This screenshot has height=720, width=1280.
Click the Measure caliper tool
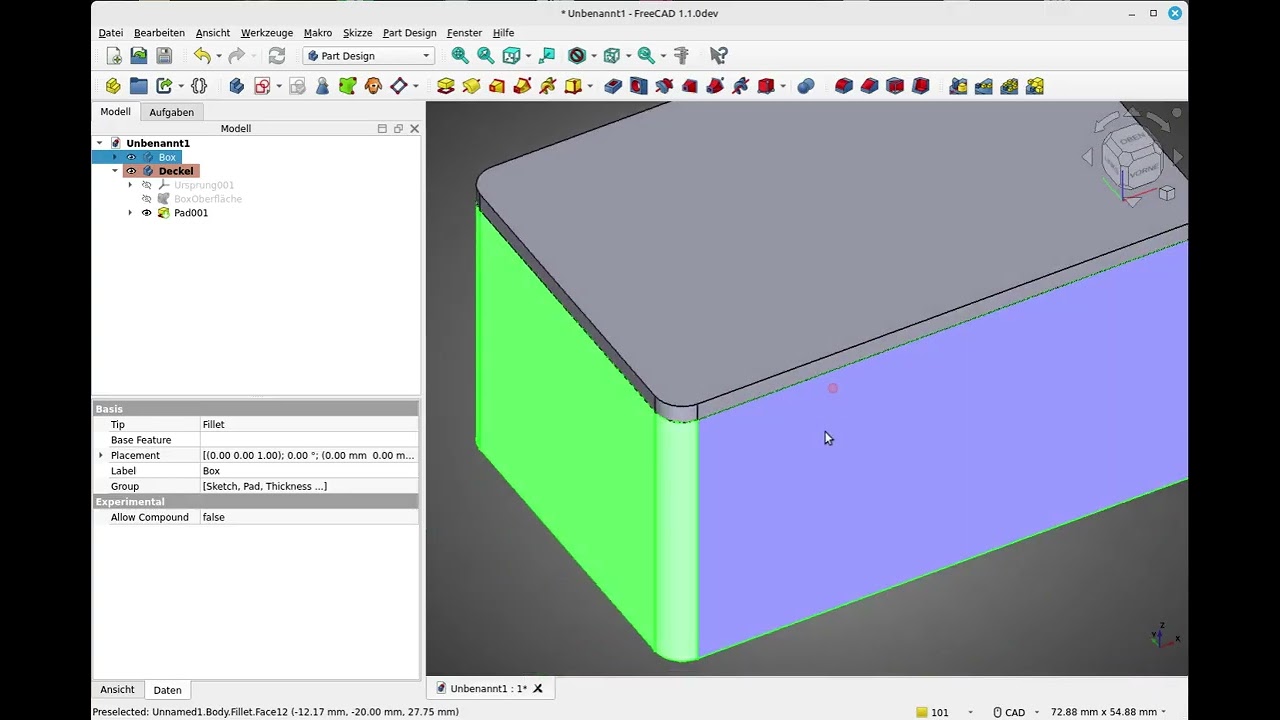click(682, 56)
